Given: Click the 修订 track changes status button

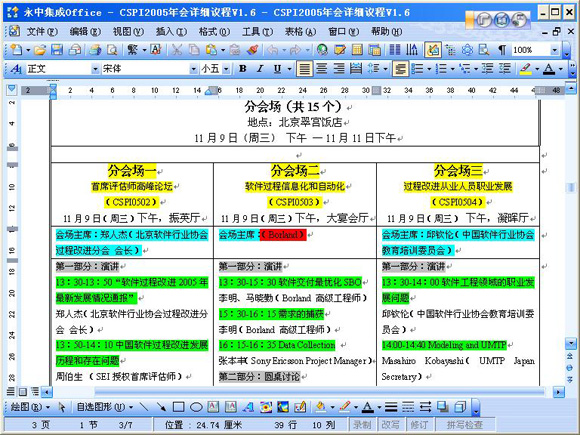Looking at the screenshot, I should (419, 425).
